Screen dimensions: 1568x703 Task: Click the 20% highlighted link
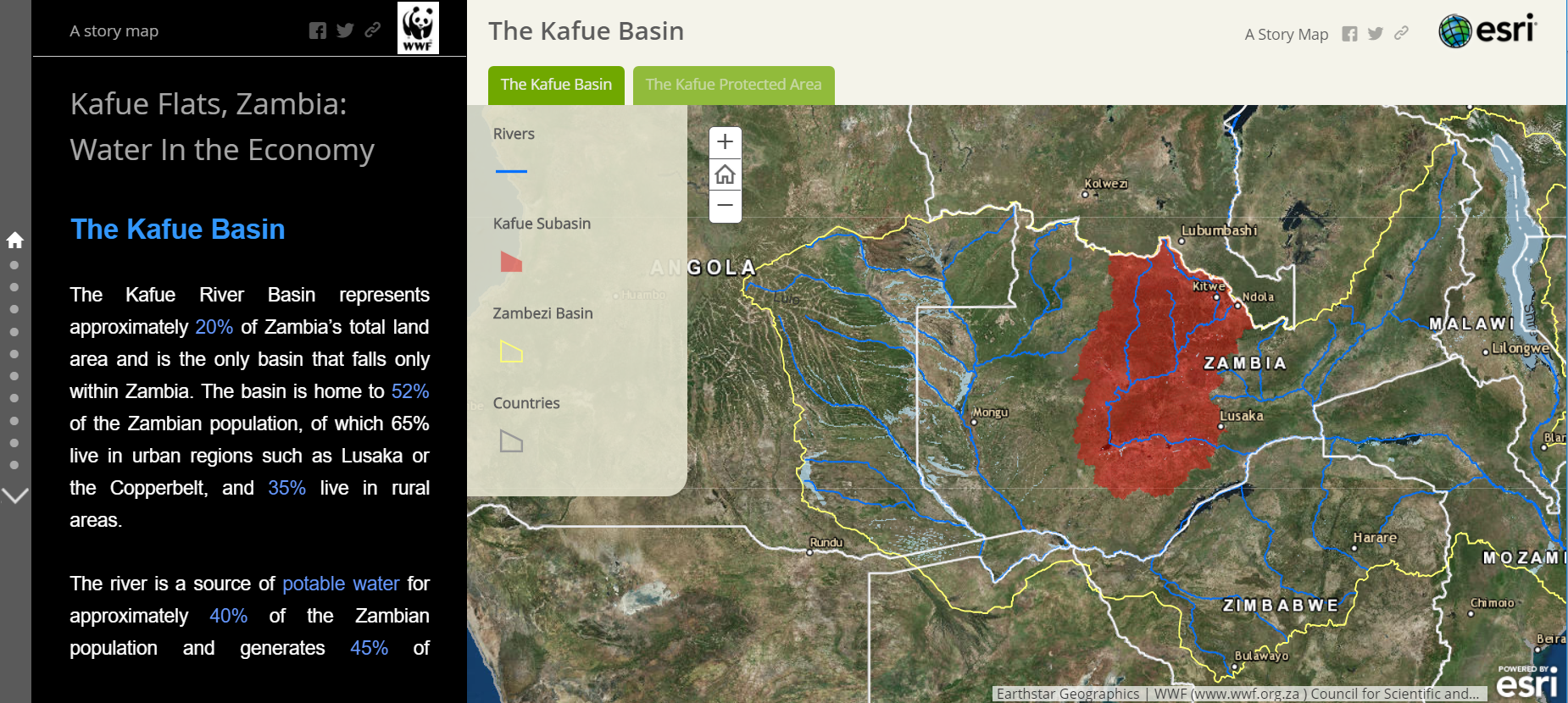click(214, 327)
